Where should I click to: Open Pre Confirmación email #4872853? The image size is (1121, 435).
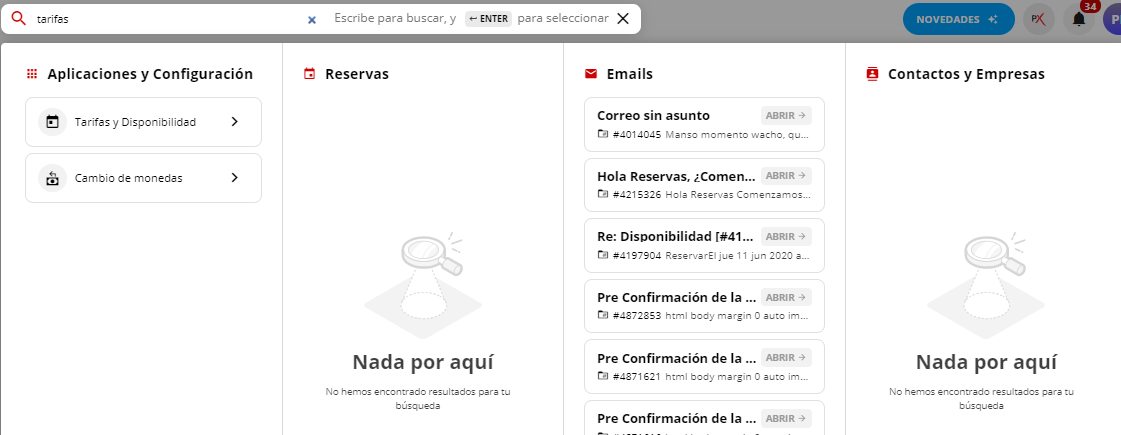point(786,297)
